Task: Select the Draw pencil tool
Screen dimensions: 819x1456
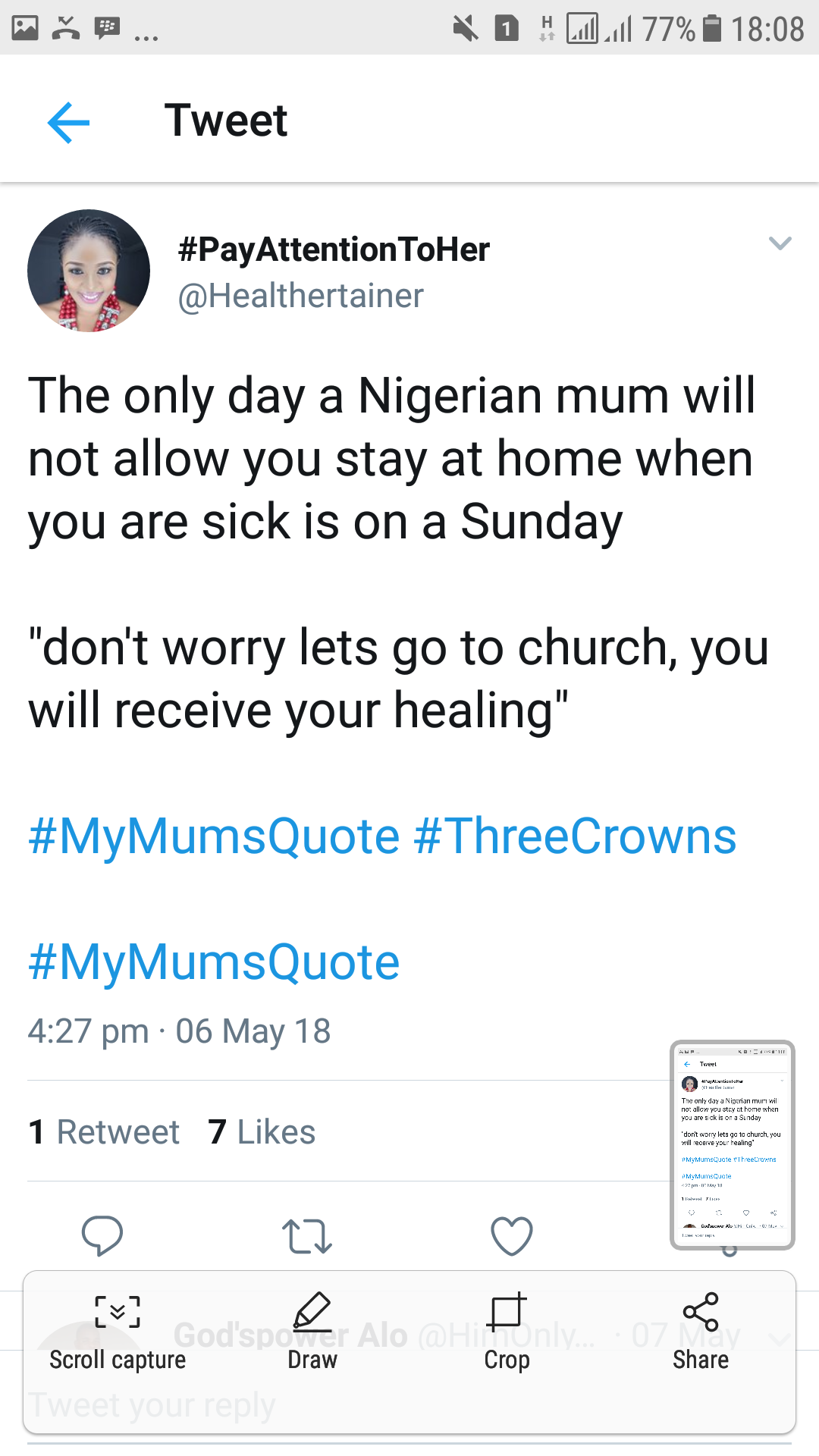Action: pyautogui.click(x=312, y=1331)
